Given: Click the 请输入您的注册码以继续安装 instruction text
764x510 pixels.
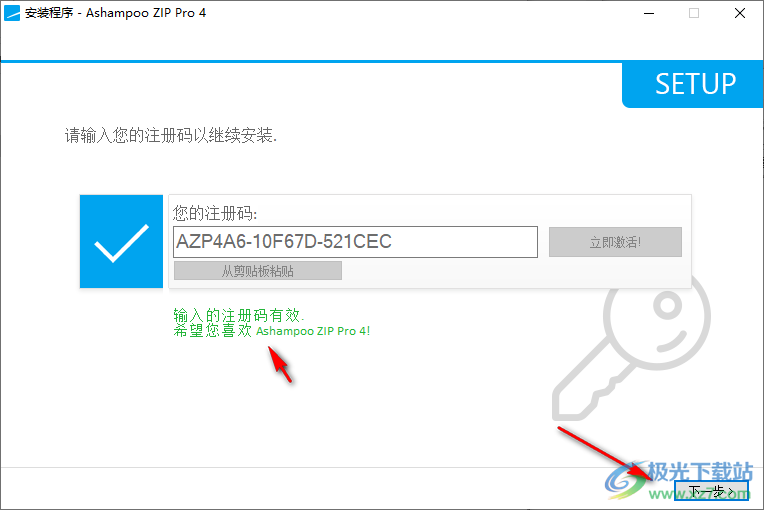Looking at the screenshot, I should tap(171, 135).
